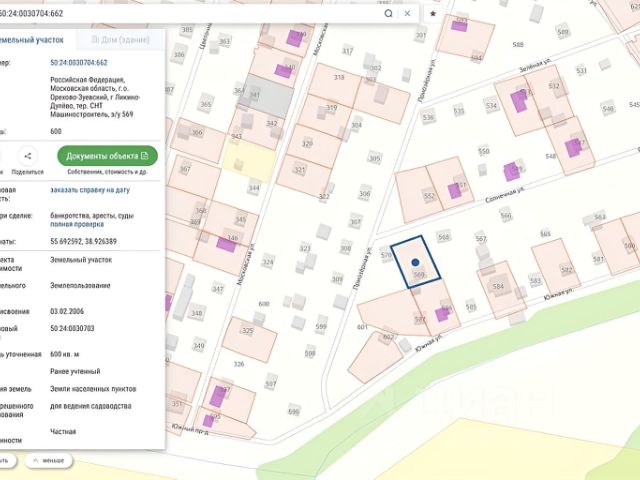Click Солнечная ул. street label
This screenshot has width=640, height=480.
point(505,195)
